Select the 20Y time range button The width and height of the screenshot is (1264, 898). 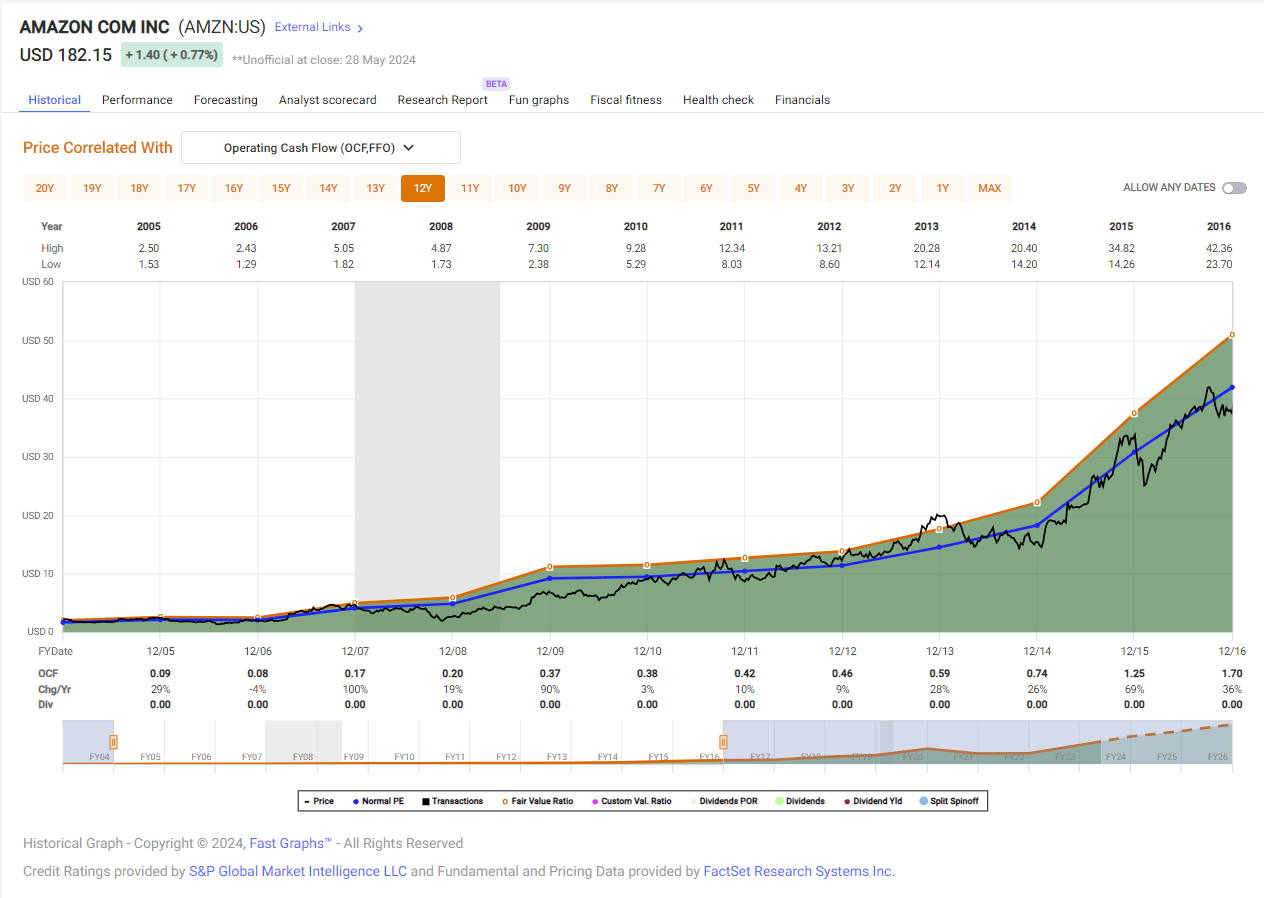45,188
